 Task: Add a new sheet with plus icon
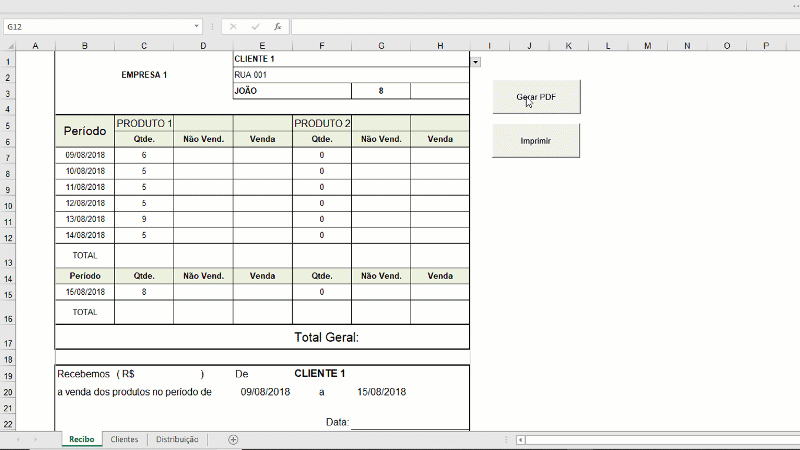click(x=233, y=439)
